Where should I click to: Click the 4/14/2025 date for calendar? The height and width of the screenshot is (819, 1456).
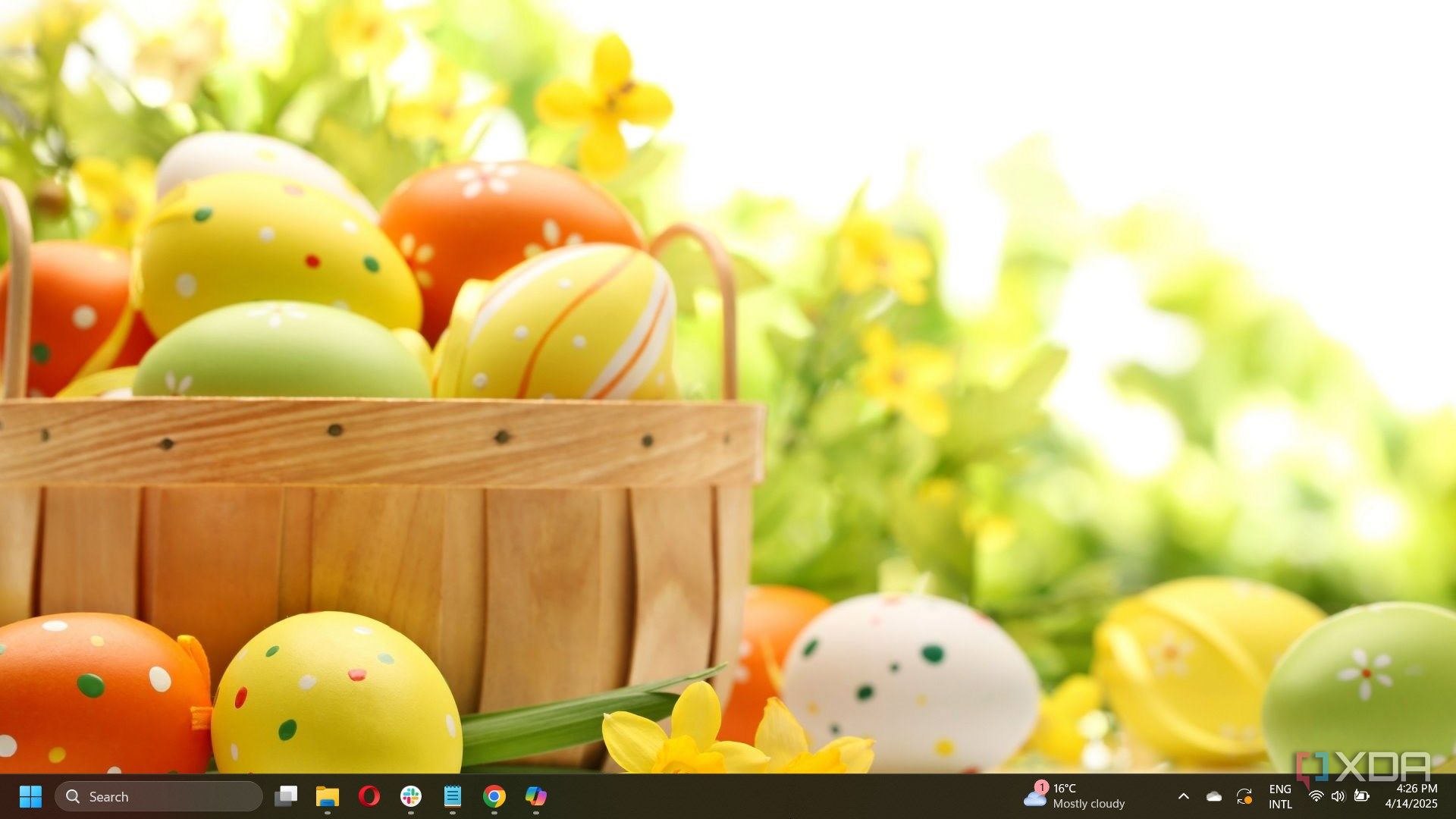(1411, 804)
